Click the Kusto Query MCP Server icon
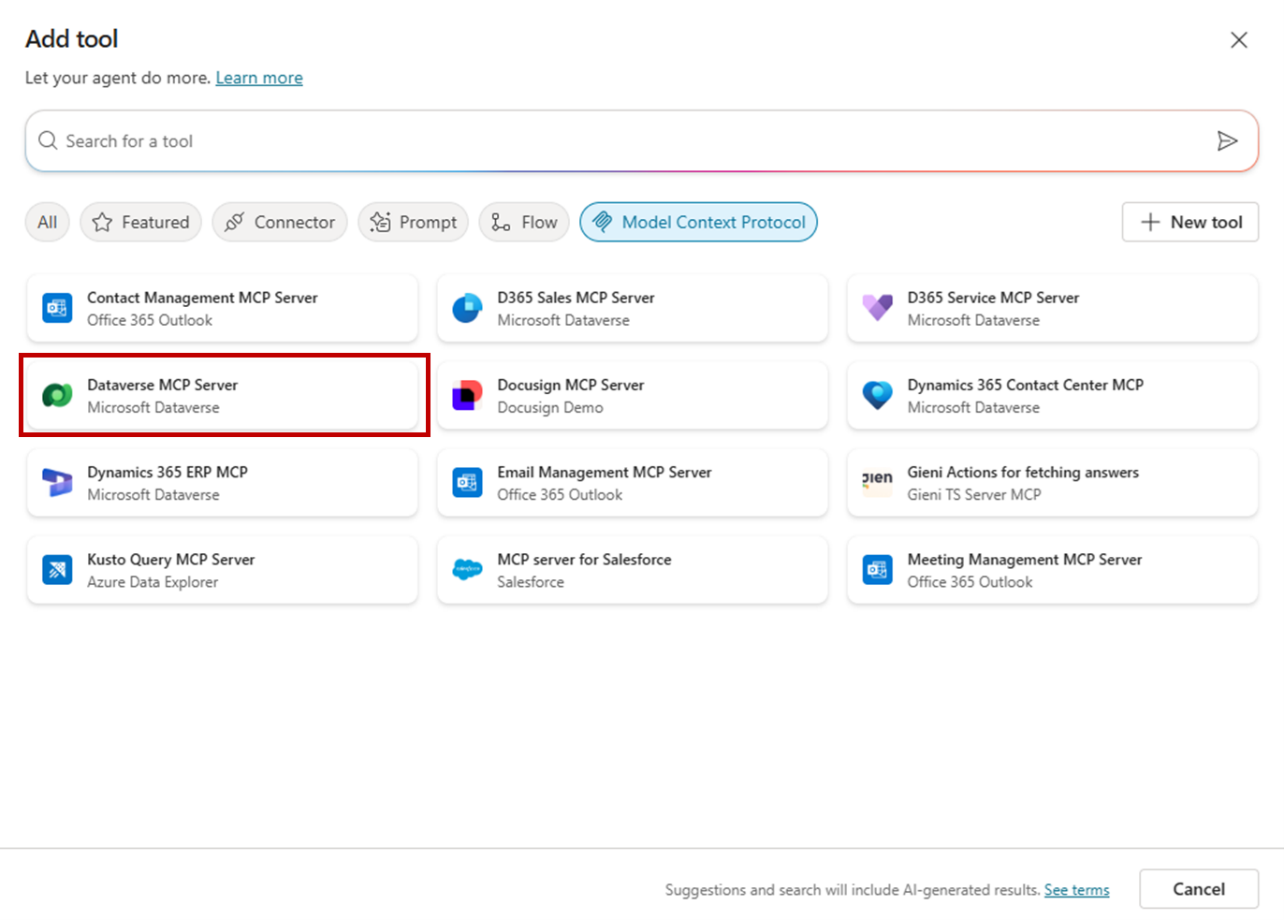 [x=57, y=570]
